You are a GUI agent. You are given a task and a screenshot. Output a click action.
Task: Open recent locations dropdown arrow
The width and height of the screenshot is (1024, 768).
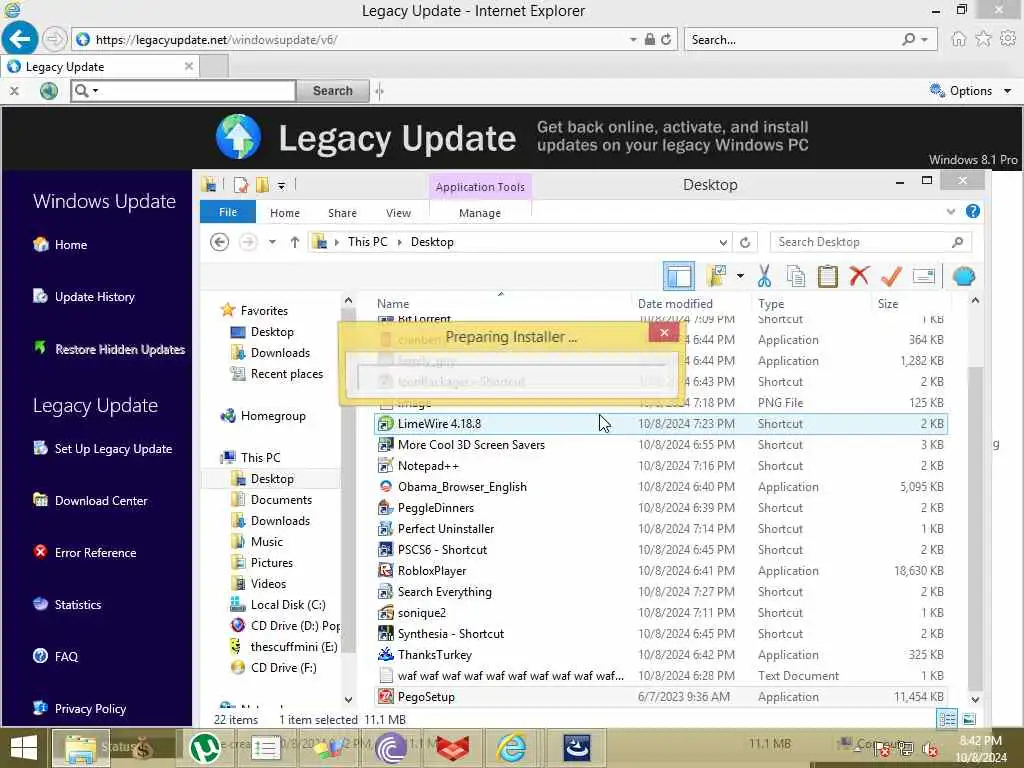tap(272, 242)
